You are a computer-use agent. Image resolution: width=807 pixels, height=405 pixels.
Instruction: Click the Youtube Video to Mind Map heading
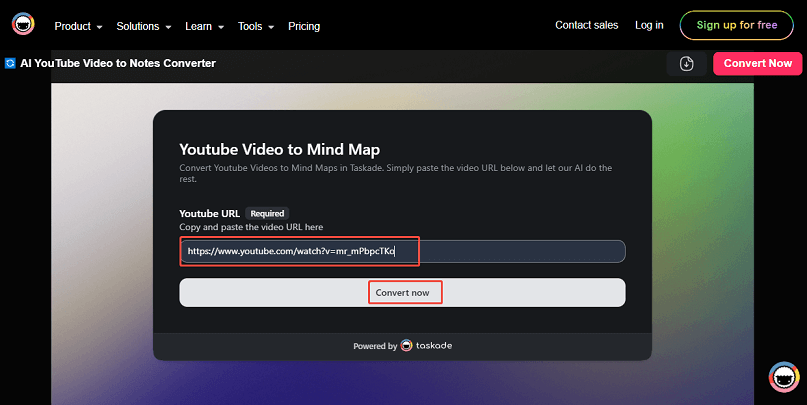[x=279, y=149]
